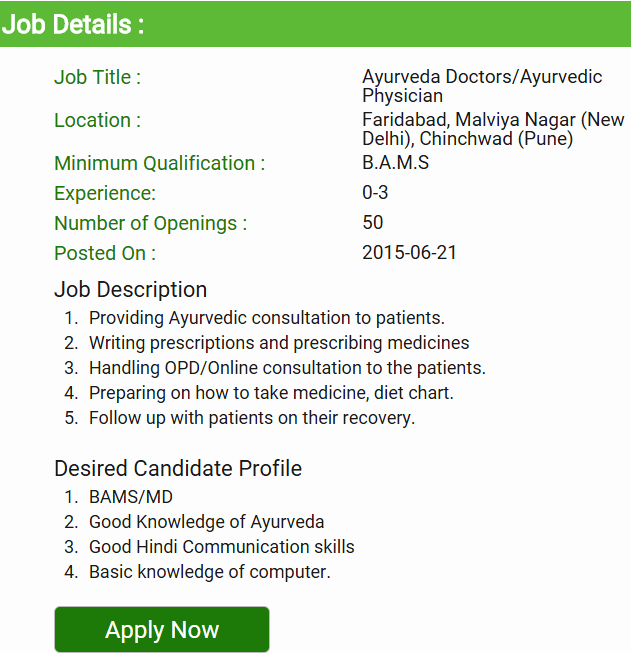Image resolution: width=631 pixels, height=653 pixels.
Task: Click the Providing Ayurvedic consultation list item
Action: [266, 318]
